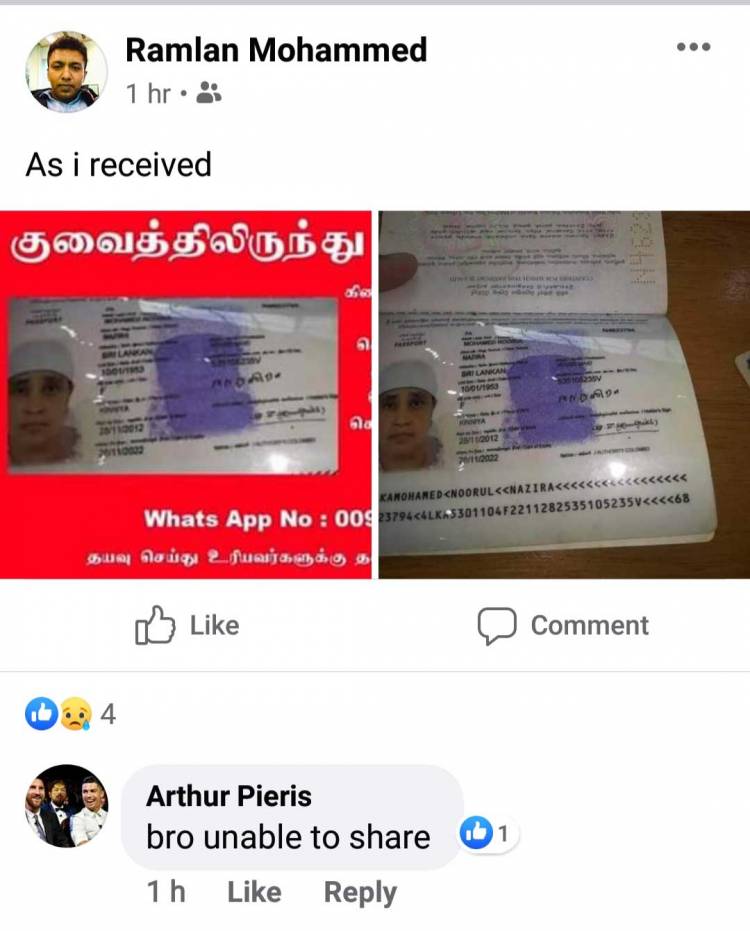This screenshot has height=931, width=750.
Task: Open Ramlan Mohammed's profile picture
Action: point(66,72)
